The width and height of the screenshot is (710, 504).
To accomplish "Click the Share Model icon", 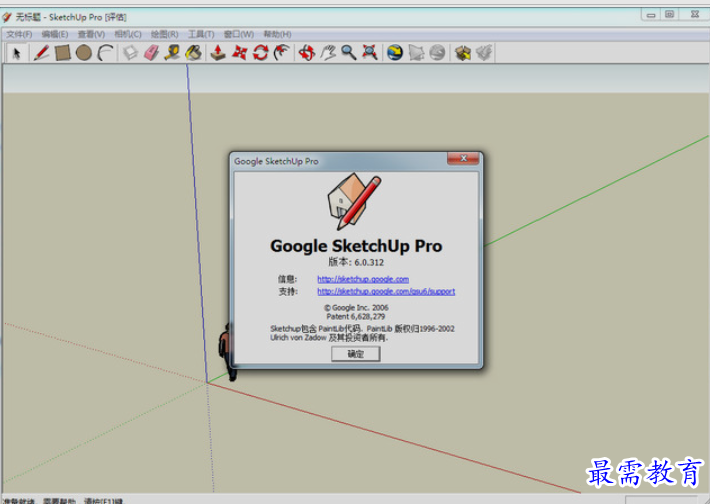I will click(x=484, y=53).
